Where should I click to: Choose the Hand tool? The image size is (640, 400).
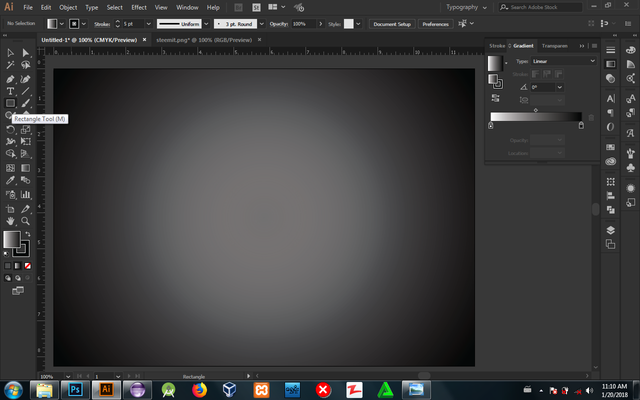pyautogui.click(x=10, y=220)
